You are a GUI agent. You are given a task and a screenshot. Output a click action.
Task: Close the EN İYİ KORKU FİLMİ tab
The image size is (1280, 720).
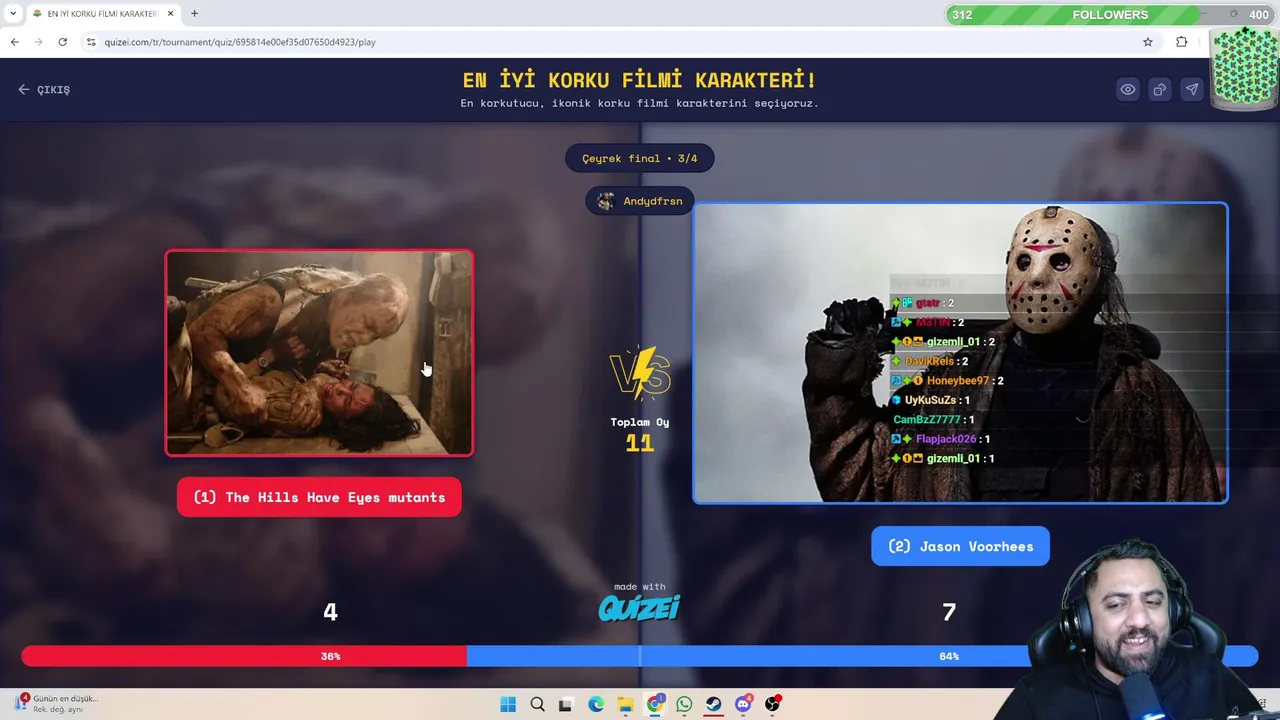coord(171,14)
